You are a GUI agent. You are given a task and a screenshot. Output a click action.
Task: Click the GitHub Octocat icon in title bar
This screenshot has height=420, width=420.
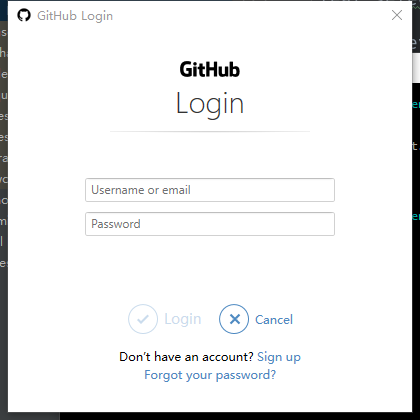pos(24,15)
